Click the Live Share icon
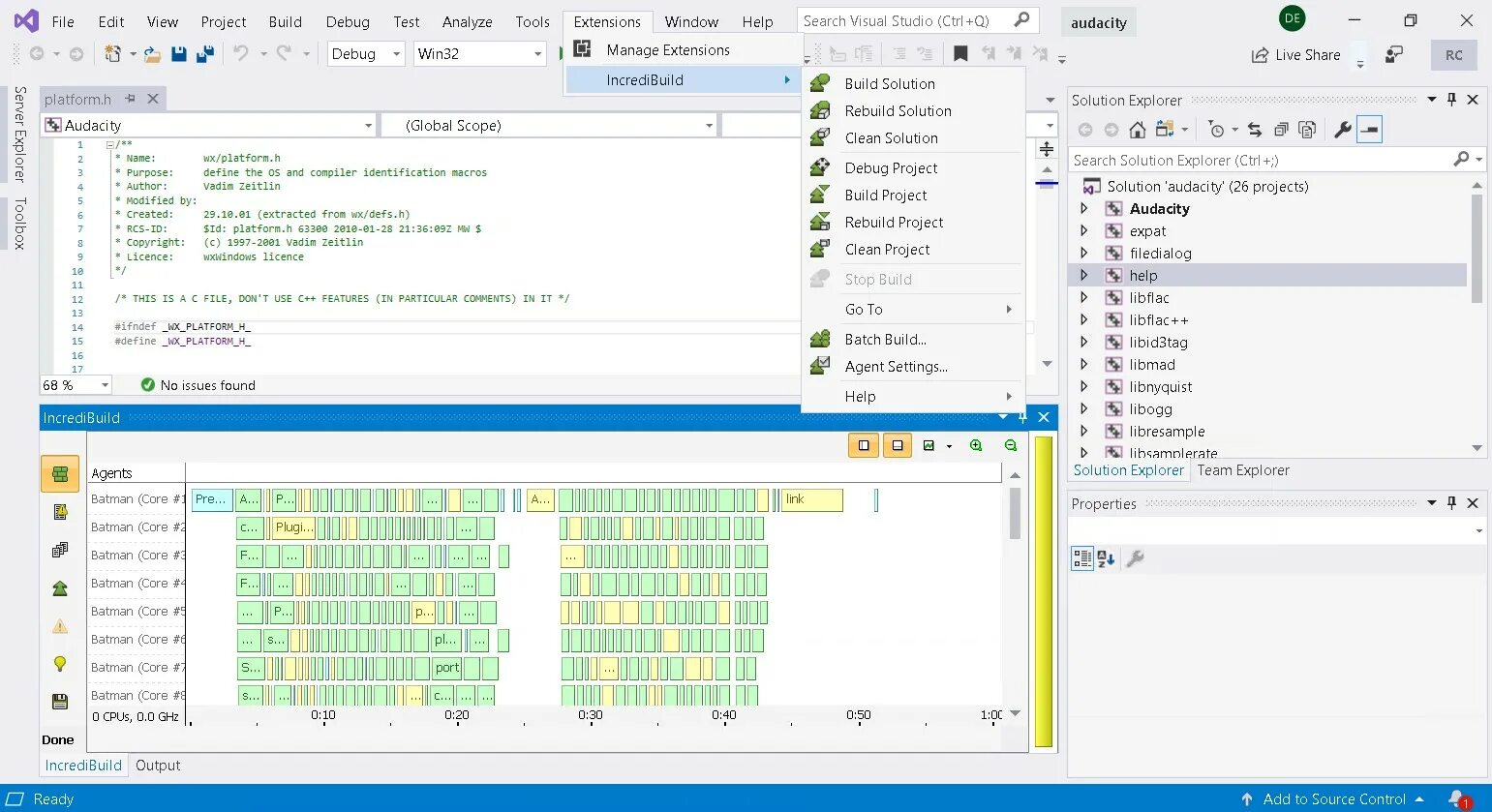 click(x=1260, y=55)
